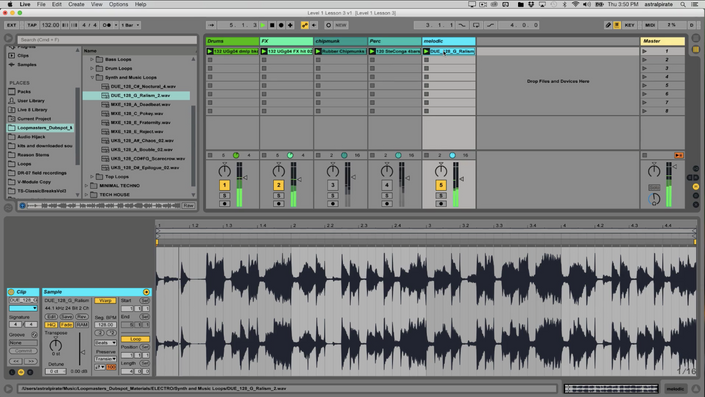The width and height of the screenshot is (705, 397).
Task: Expand the MINIMAL TECHNO folder
Action: pyautogui.click(x=86, y=186)
